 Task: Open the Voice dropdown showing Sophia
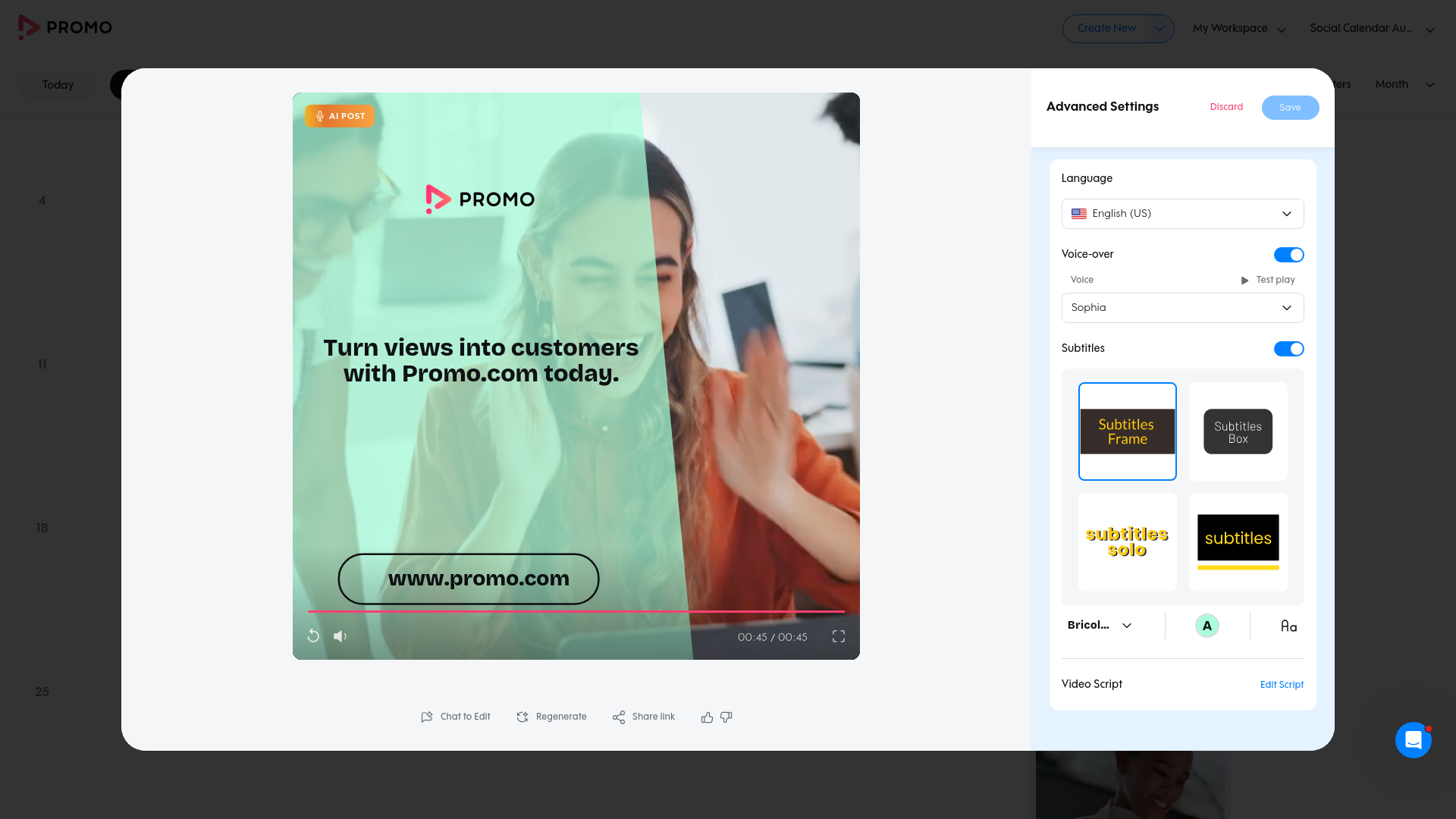pos(1183,308)
